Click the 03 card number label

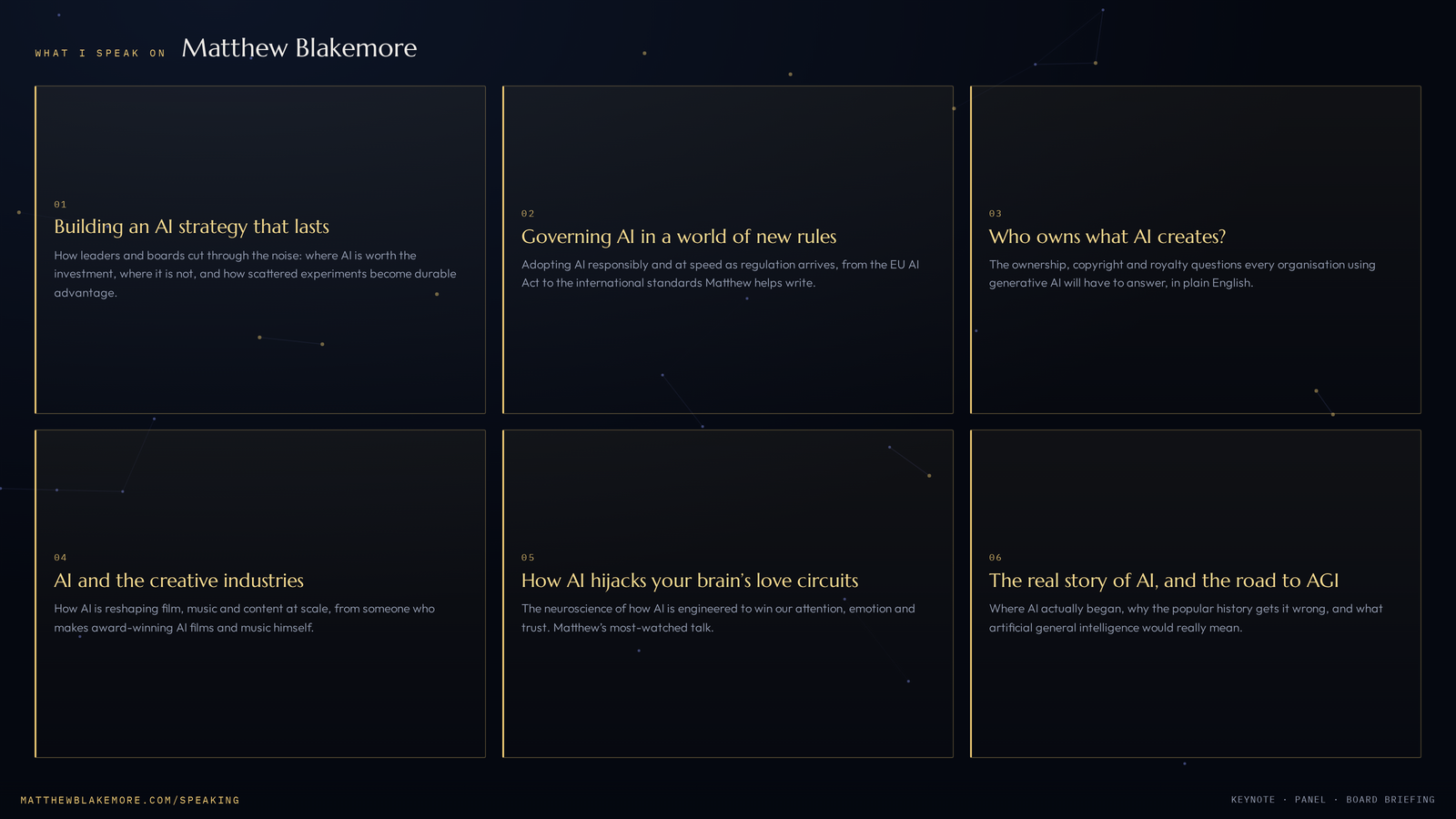pyautogui.click(x=996, y=214)
